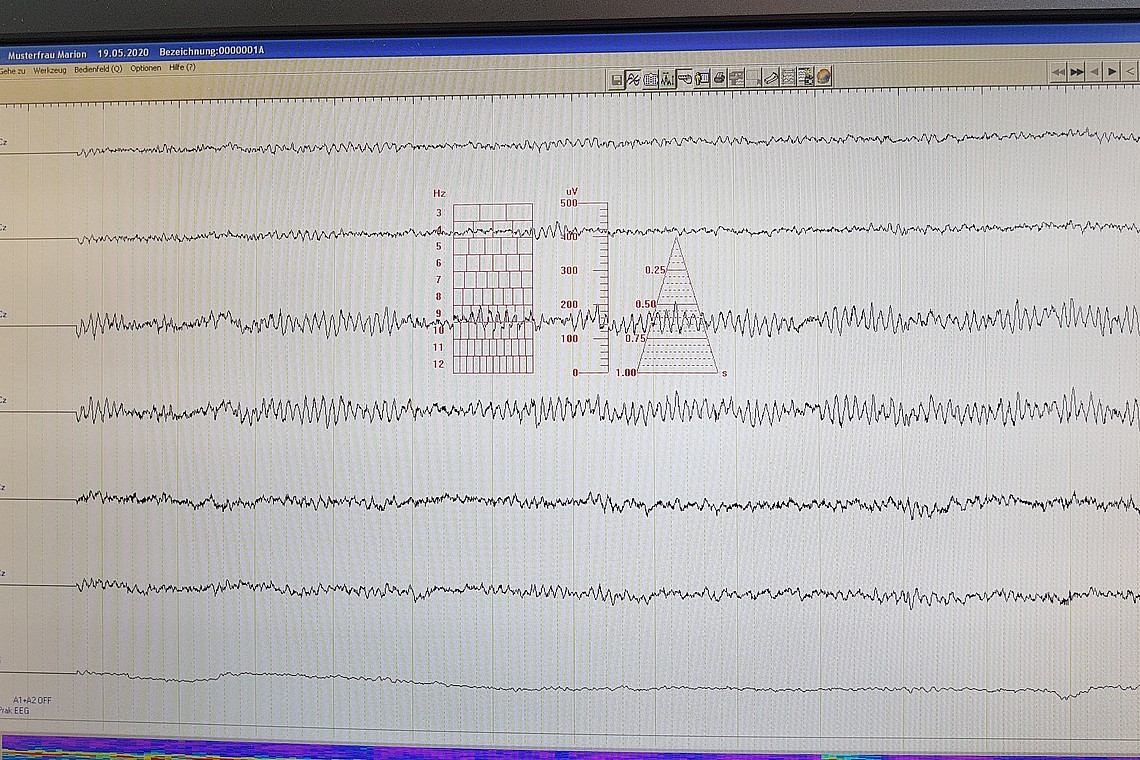Expand the Hilfe (?) menu
Image resolution: width=1140 pixels, height=760 pixels.
[x=182, y=69]
